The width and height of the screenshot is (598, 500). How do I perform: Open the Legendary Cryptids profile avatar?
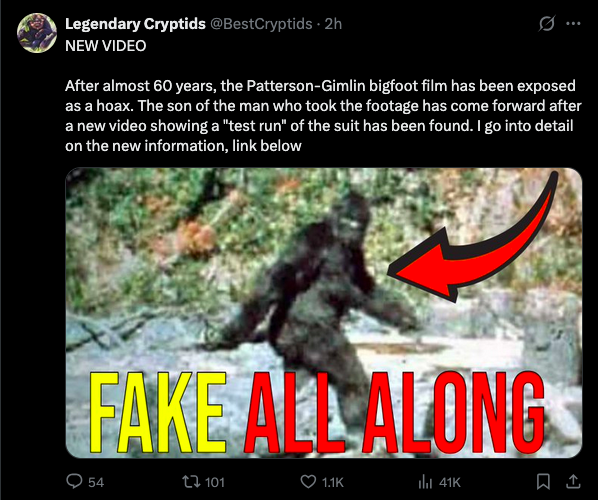click(x=37, y=33)
